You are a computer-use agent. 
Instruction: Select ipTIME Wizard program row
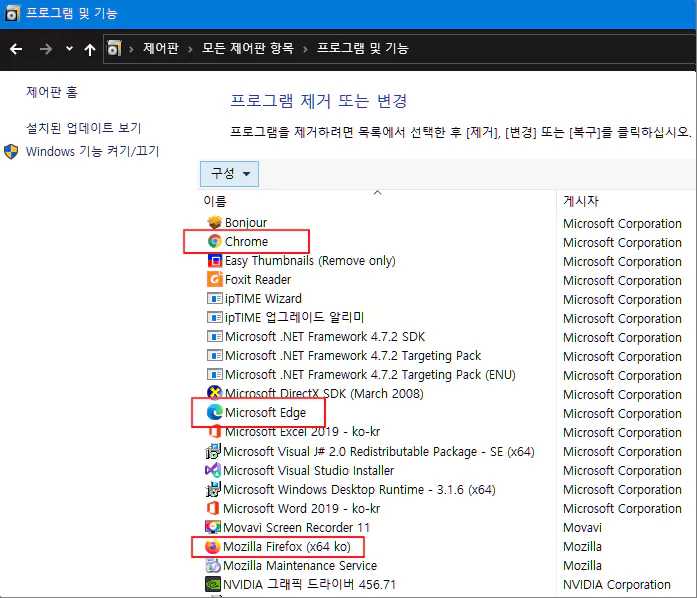263,298
